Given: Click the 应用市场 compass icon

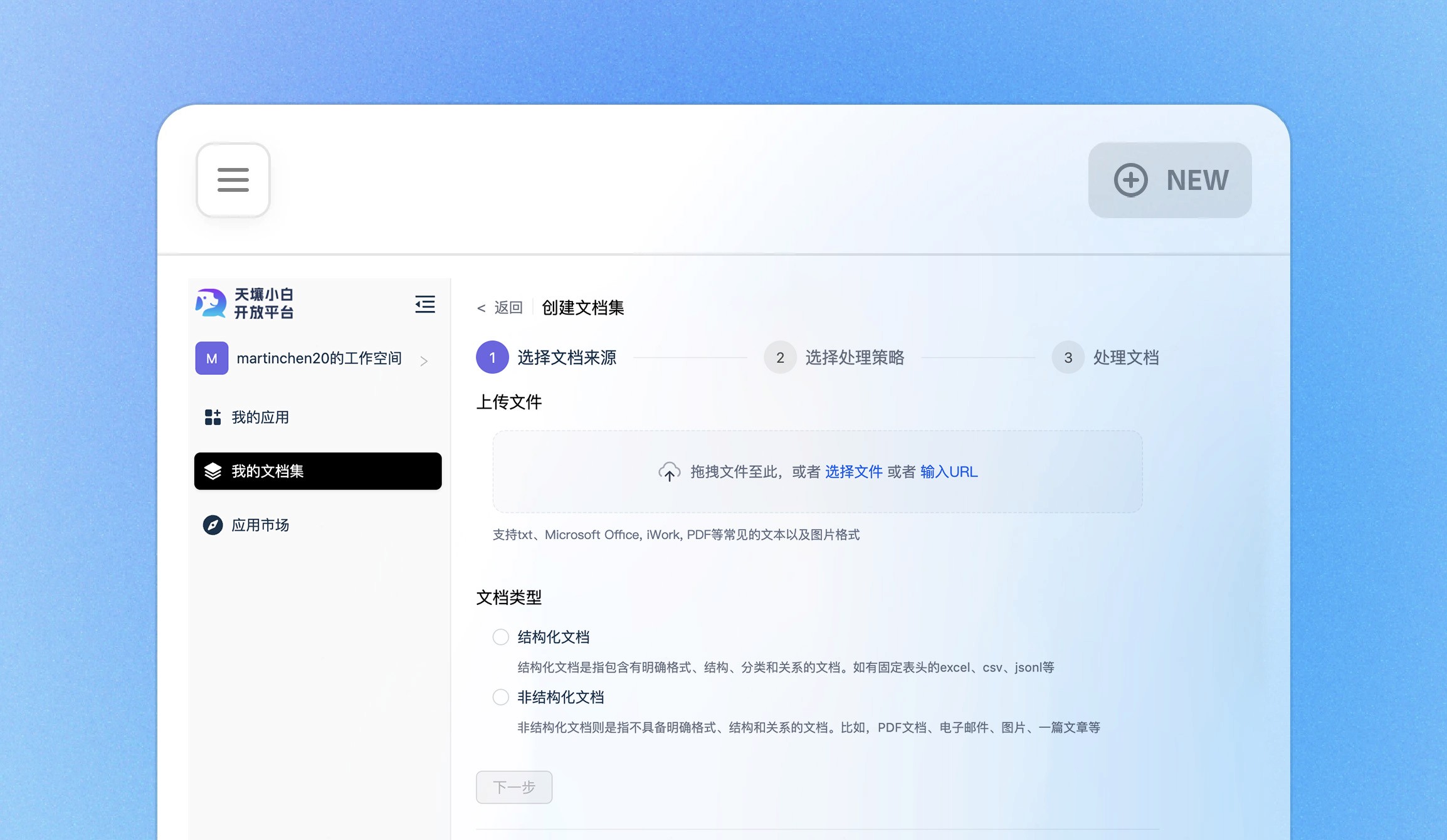Looking at the screenshot, I should [x=213, y=525].
